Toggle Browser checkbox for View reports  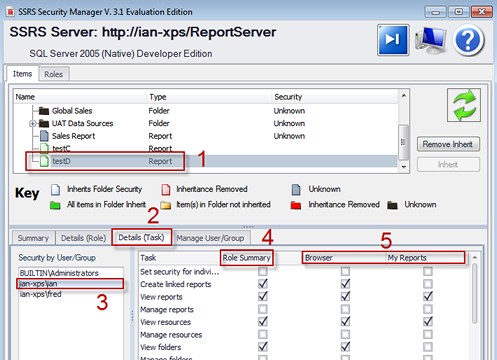(x=345, y=296)
